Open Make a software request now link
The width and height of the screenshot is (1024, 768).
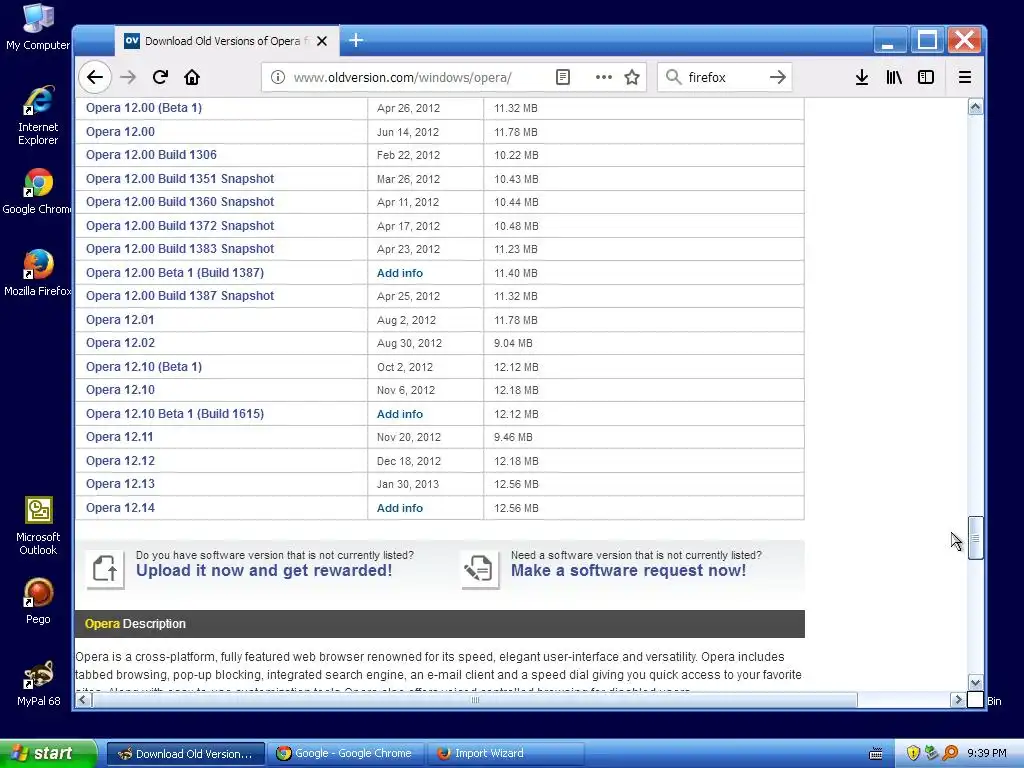coord(628,570)
